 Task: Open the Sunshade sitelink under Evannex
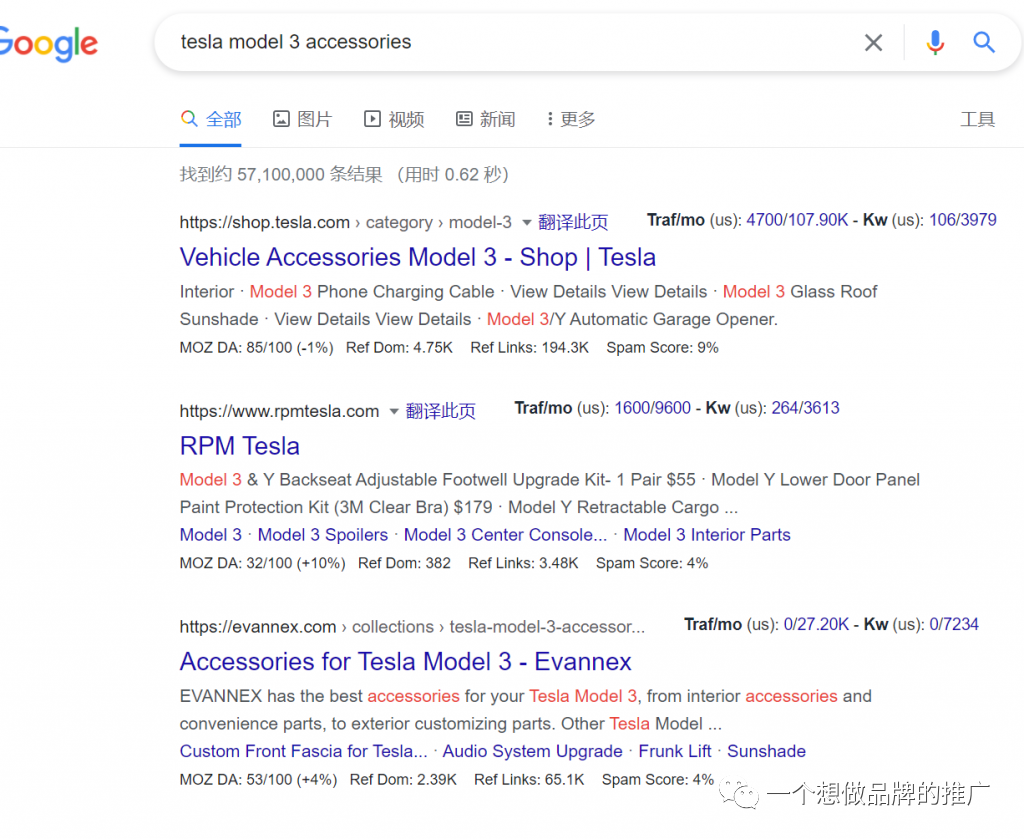tap(766, 752)
